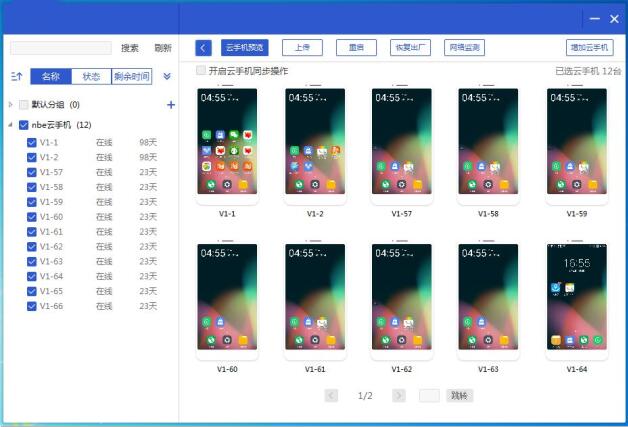Click the blue back arrow button

tap(204, 47)
